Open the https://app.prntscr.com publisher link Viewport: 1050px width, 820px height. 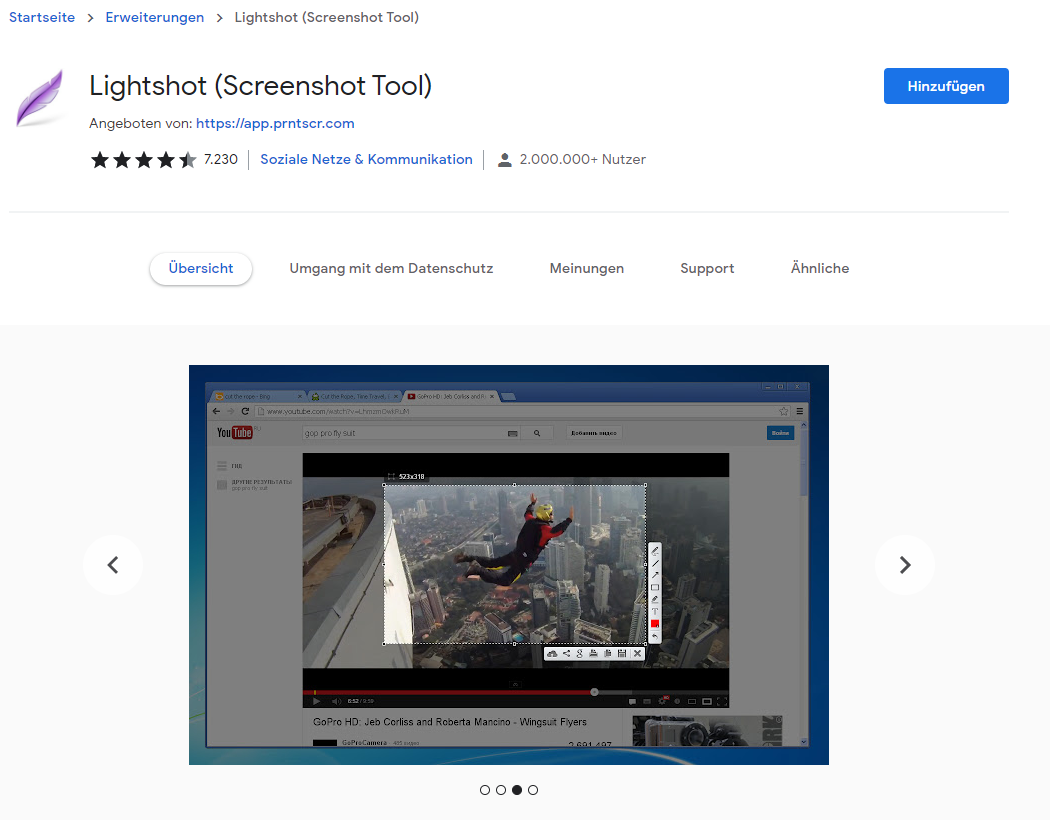coord(275,123)
